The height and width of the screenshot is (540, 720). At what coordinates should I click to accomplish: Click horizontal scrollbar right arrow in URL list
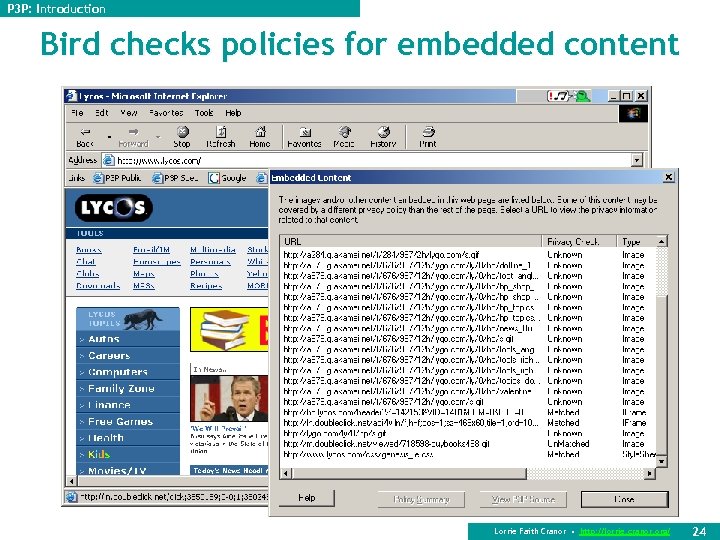650,473
